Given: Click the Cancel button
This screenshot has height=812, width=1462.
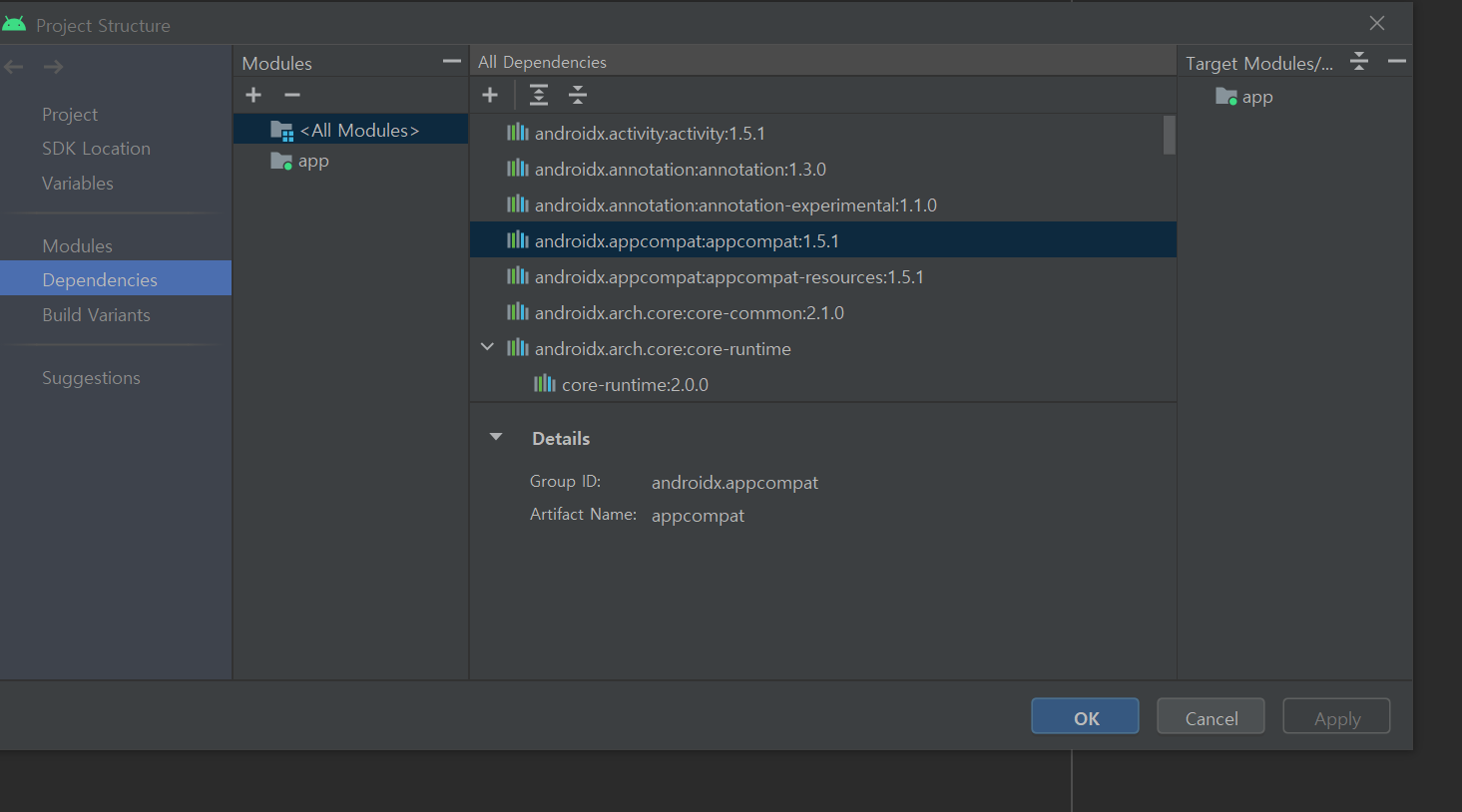Looking at the screenshot, I should tap(1211, 716).
